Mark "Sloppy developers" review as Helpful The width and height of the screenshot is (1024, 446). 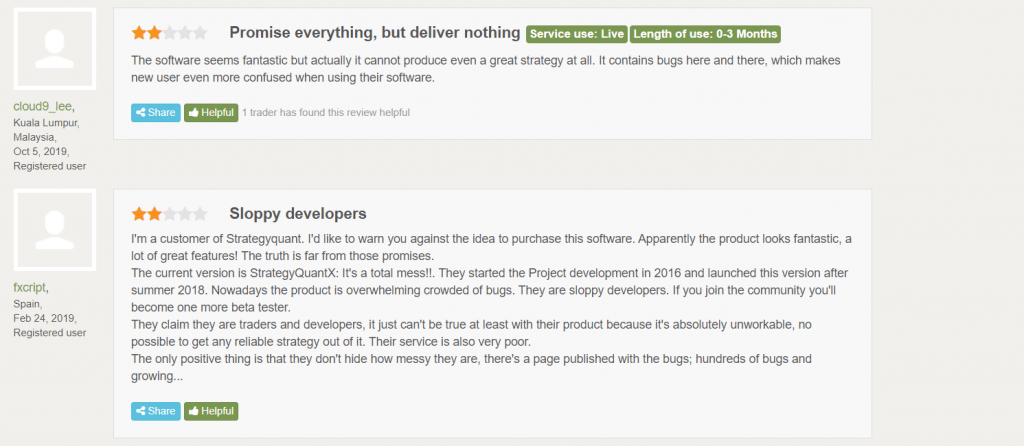(211, 411)
